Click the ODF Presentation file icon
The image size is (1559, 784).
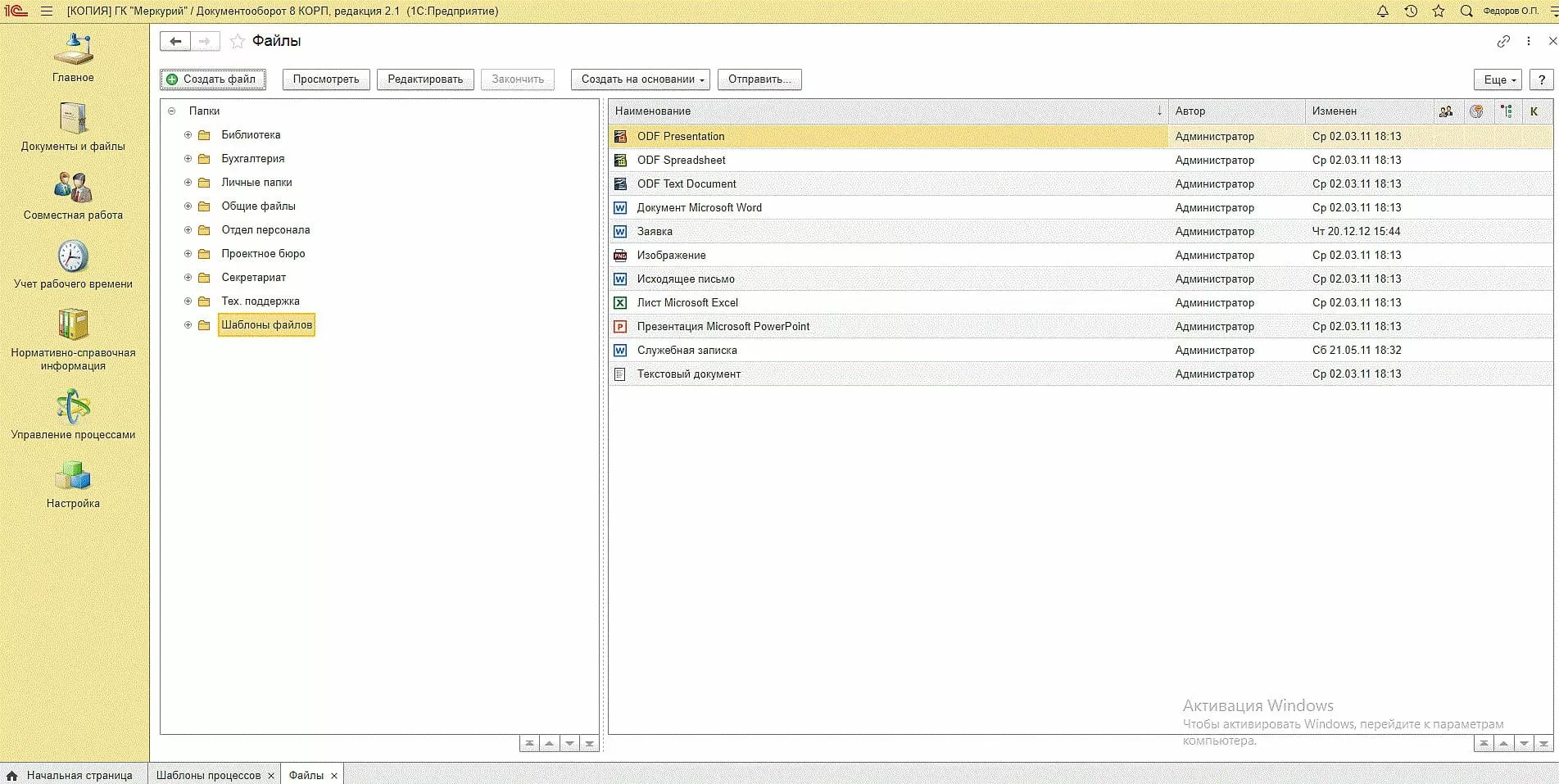(620, 137)
